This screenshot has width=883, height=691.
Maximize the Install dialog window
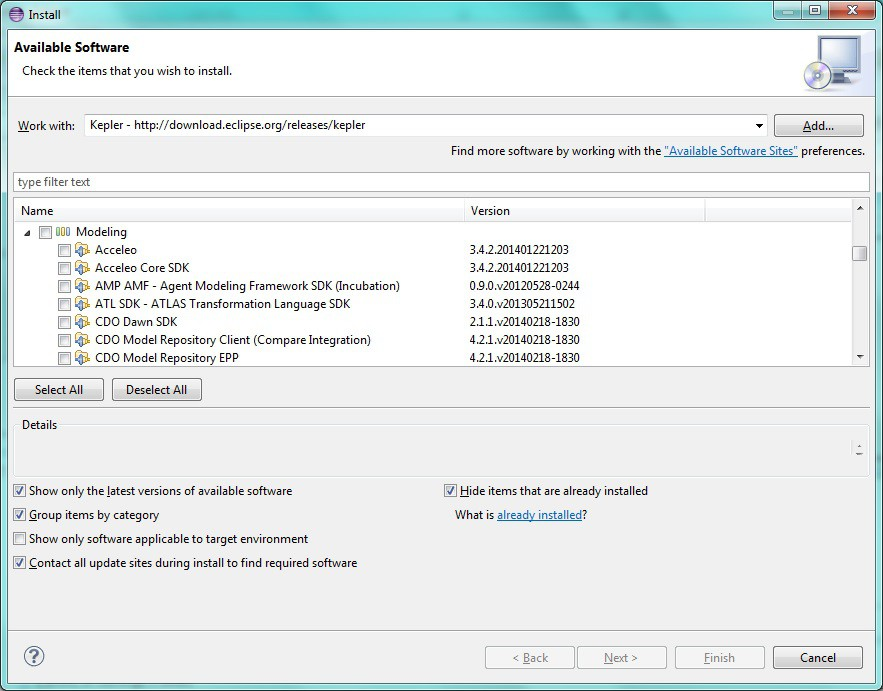[815, 10]
